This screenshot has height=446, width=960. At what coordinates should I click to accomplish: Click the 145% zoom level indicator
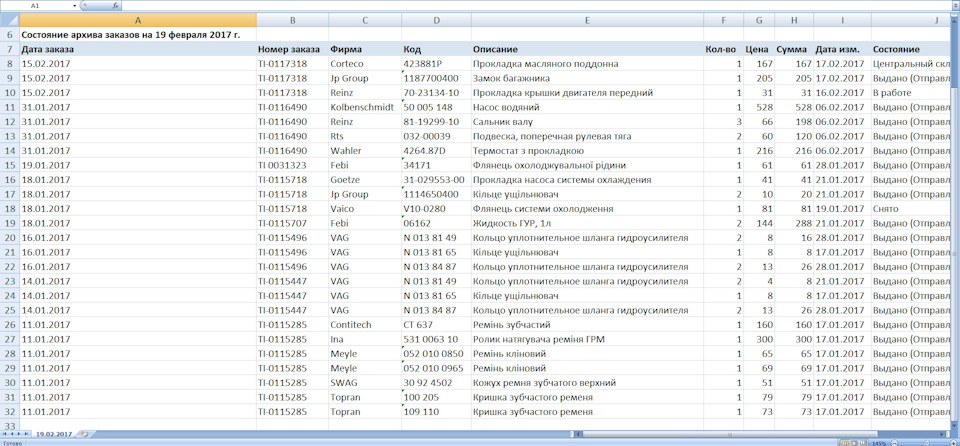click(x=878, y=442)
